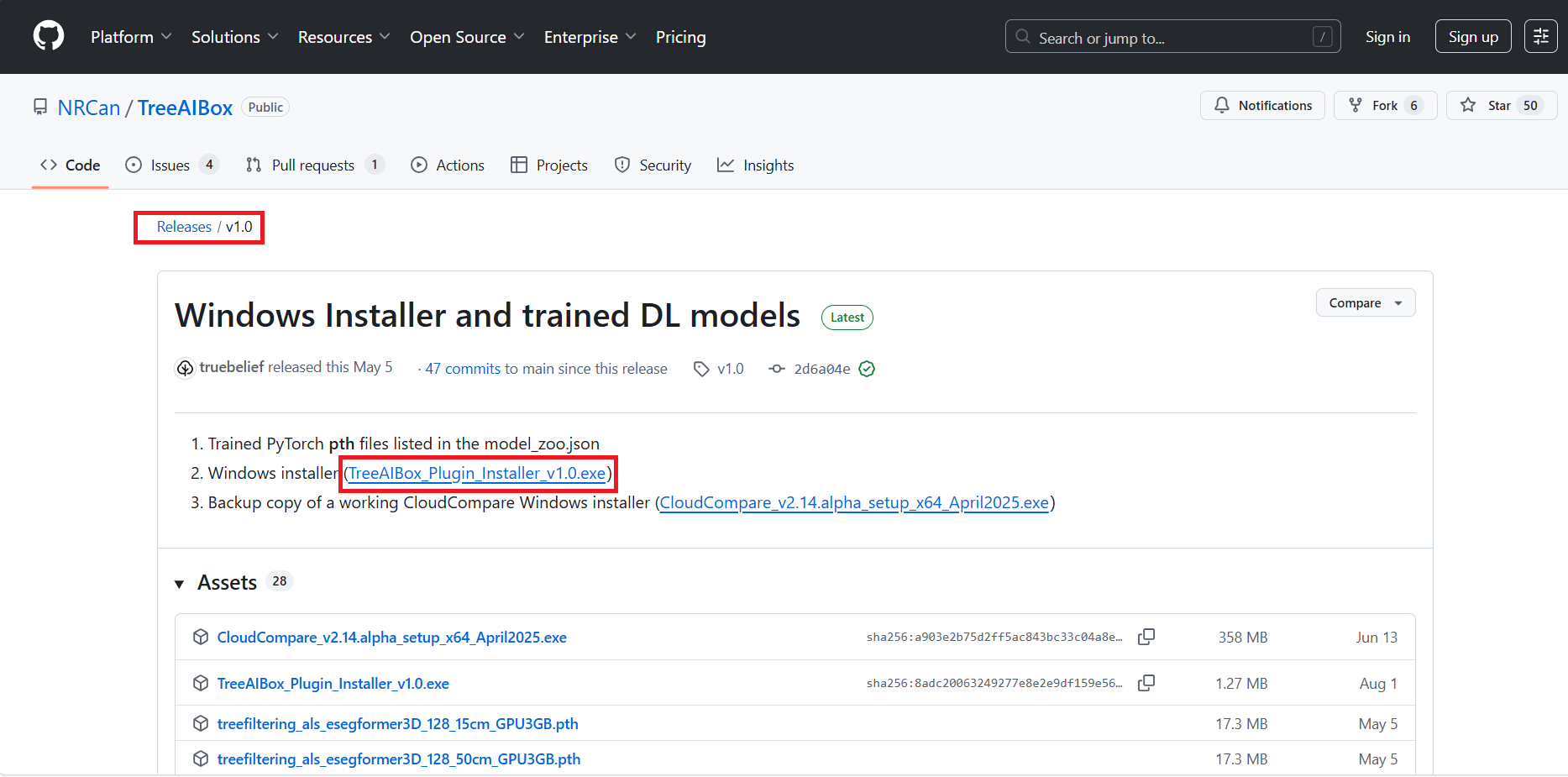The width and height of the screenshot is (1568, 777).
Task: Open commit 2d6a04e
Action: (x=822, y=369)
